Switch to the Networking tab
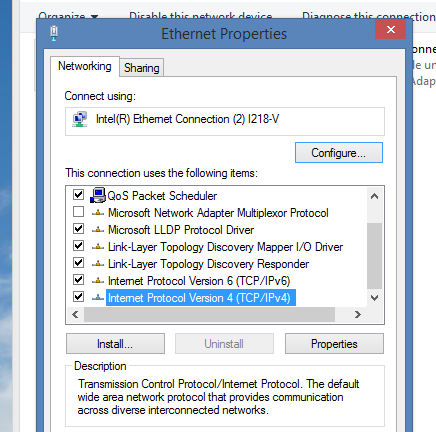 85,66
